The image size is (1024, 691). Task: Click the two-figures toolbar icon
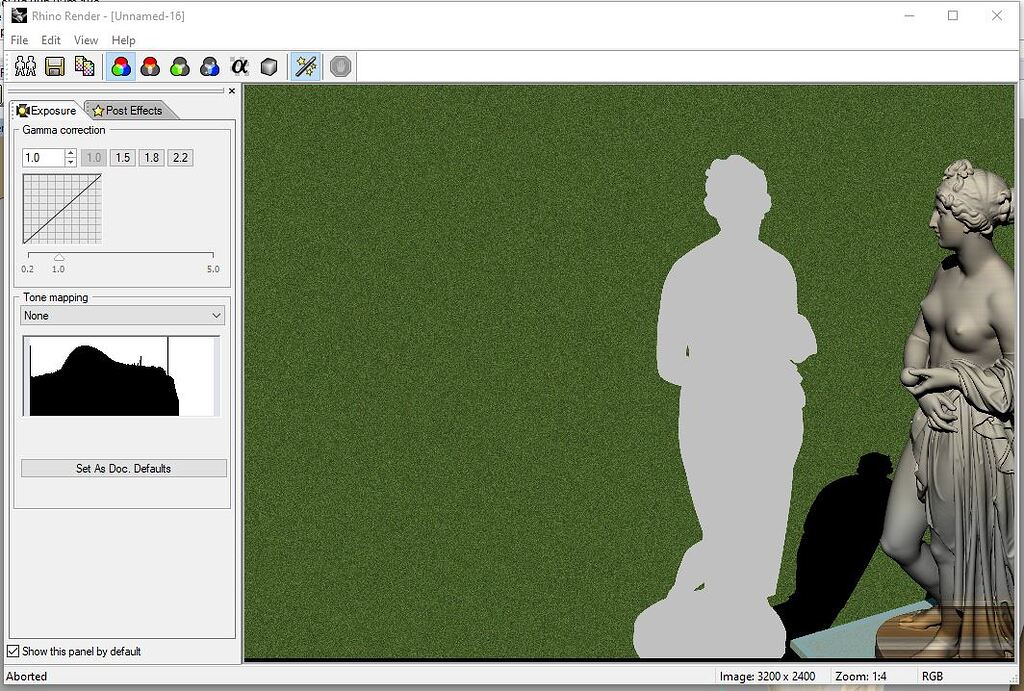pyautogui.click(x=27, y=66)
